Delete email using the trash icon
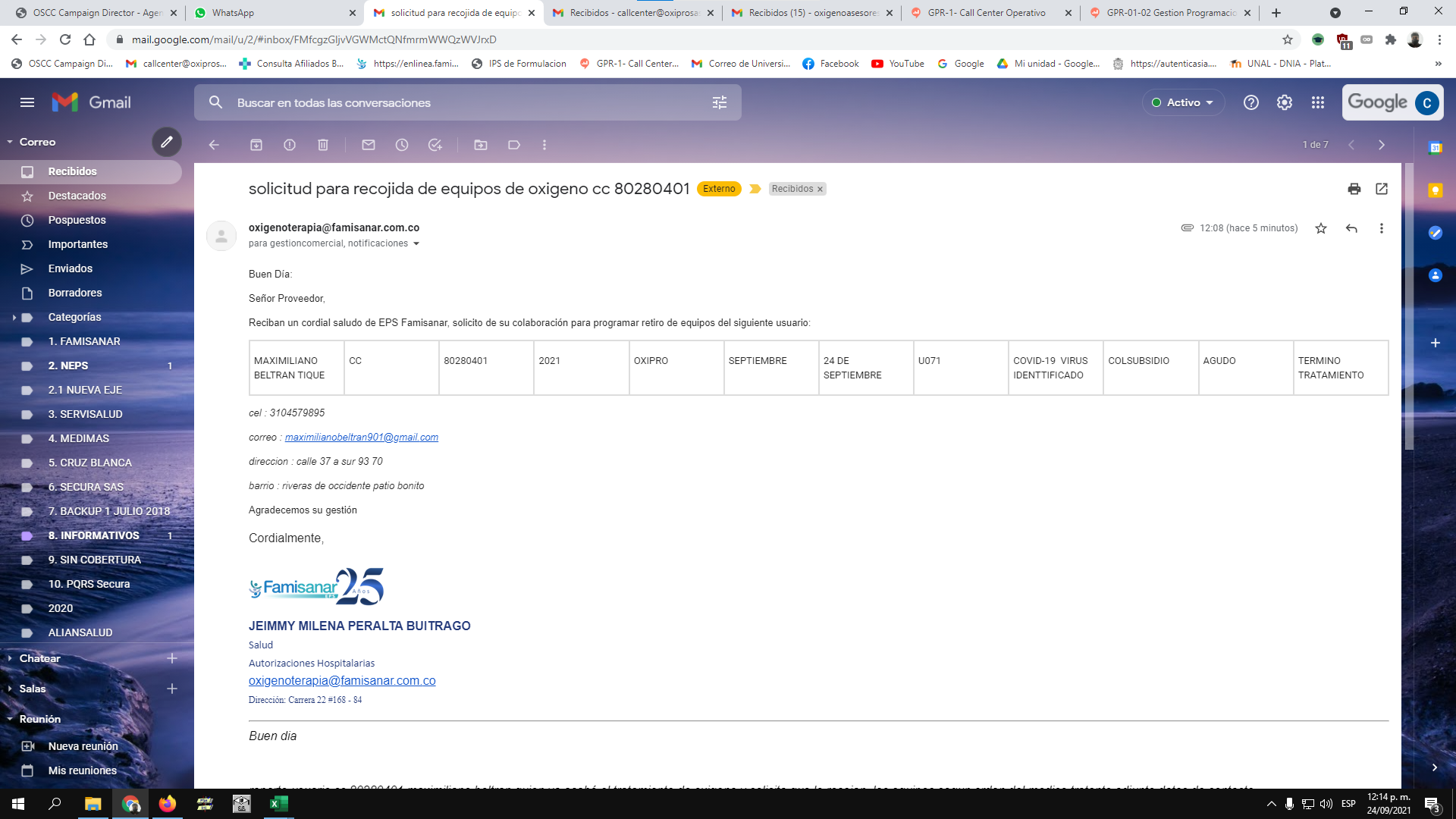The width and height of the screenshot is (1456, 819). click(x=323, y=145)
